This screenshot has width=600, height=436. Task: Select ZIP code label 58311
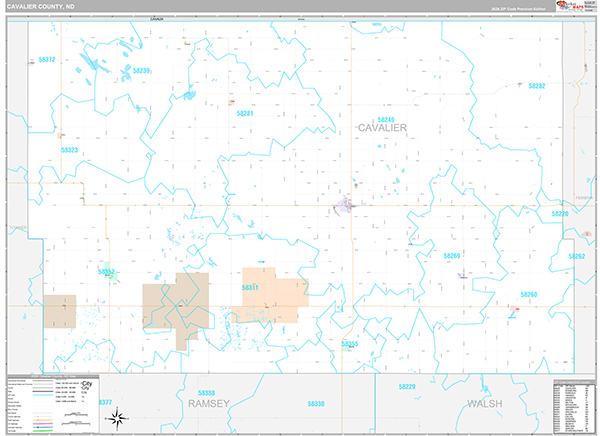pos(250,287)
